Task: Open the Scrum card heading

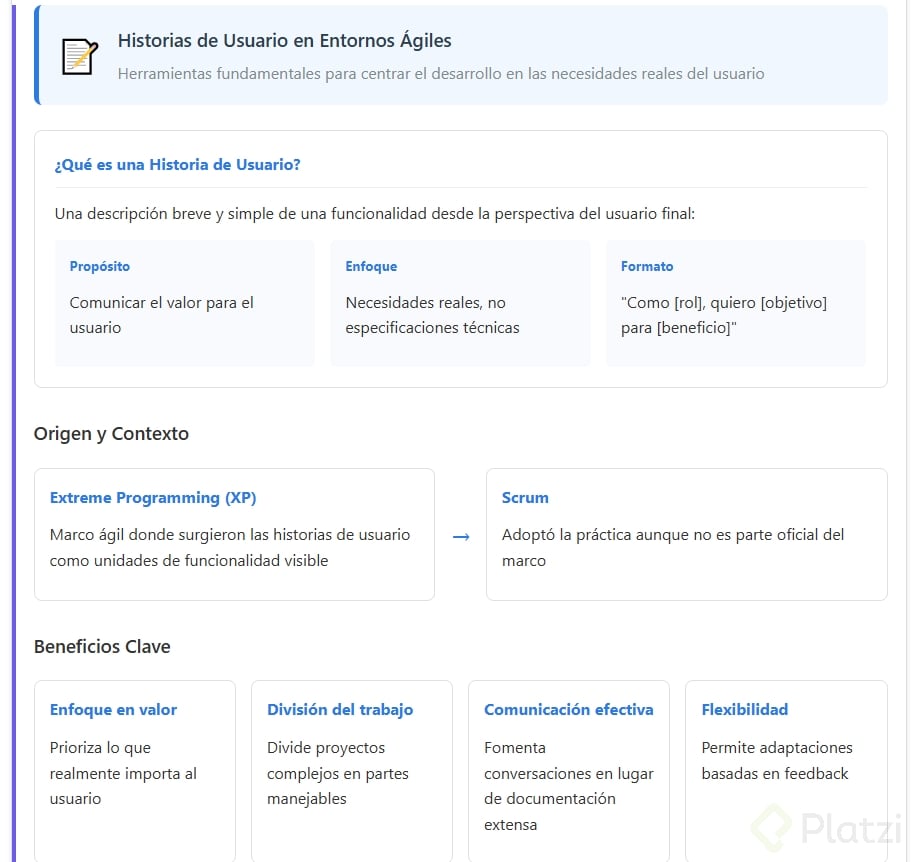Action: pyautogui.click(x=525, y=497)
